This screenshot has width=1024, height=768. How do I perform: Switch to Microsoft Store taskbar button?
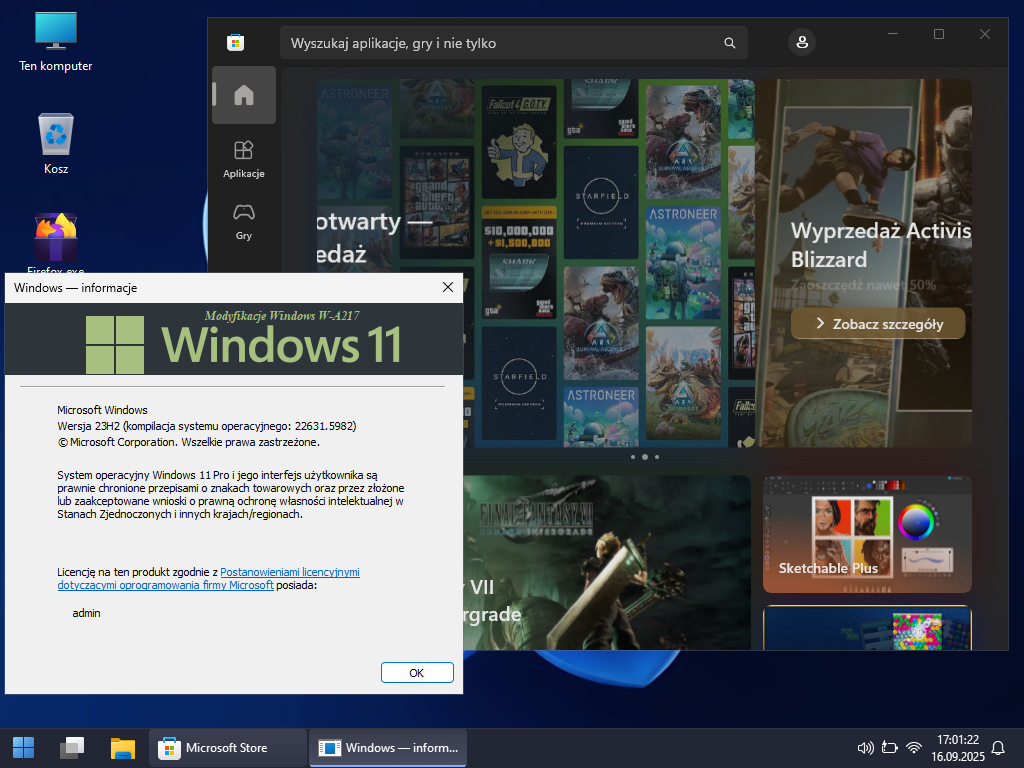pos(228,747)
